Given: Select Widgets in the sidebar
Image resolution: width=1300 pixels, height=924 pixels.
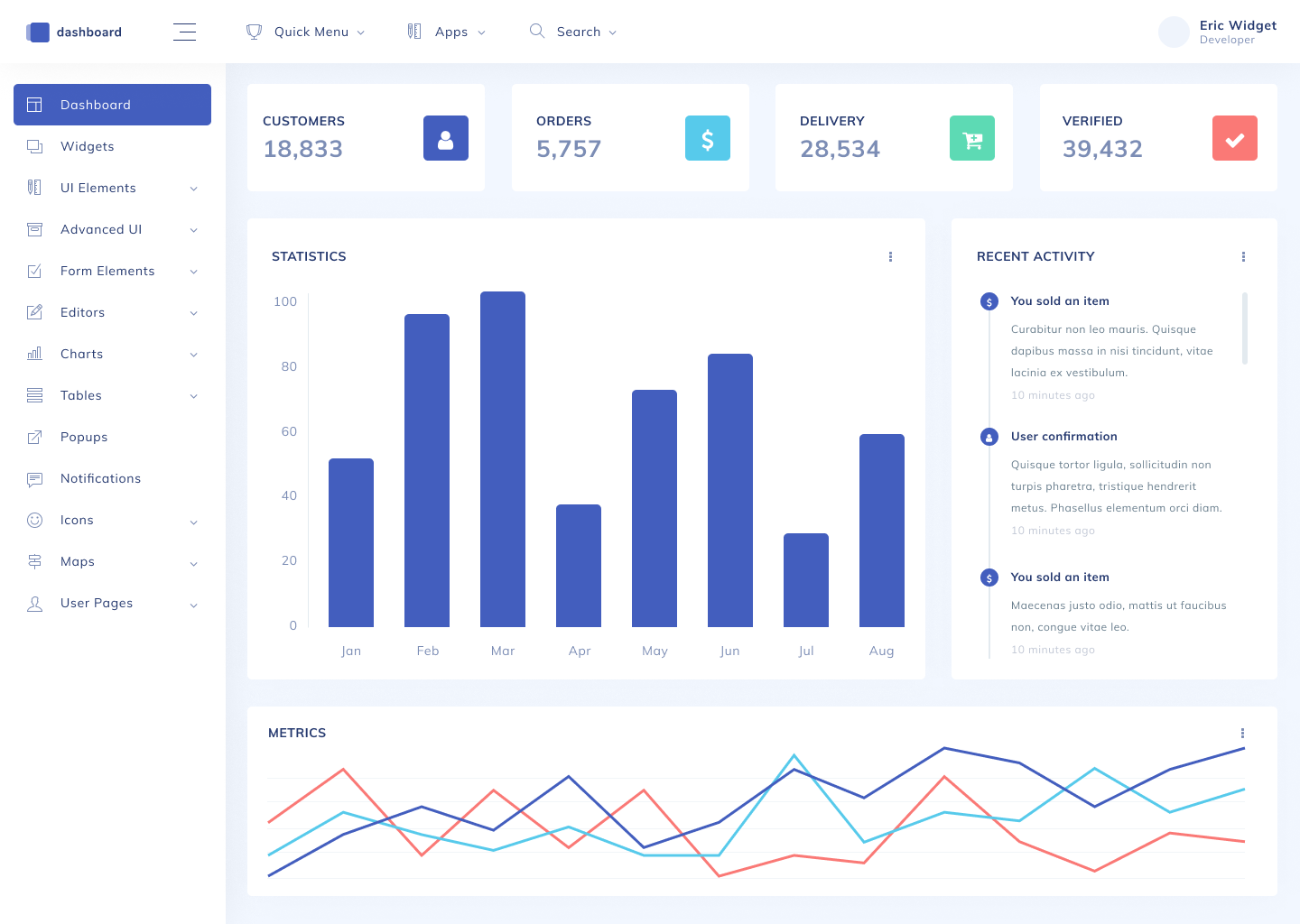Looking at the screenshot, I should click(88, 146).
